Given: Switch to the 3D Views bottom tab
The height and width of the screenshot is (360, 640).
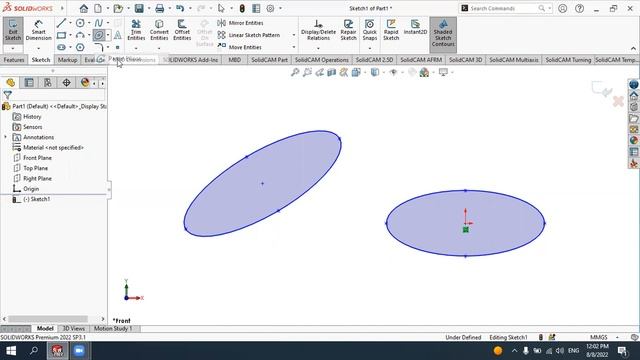Looking at the screenshot, I should [73, 328].
